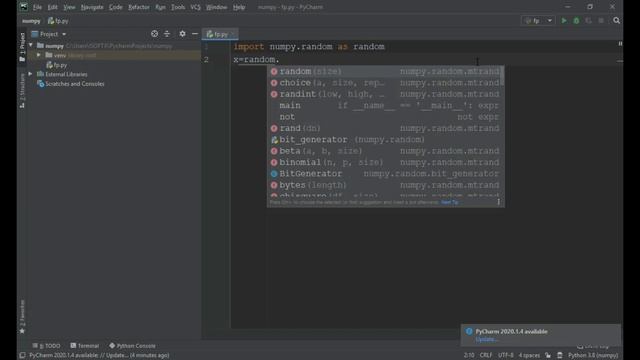This screenshot has width=640, height=360.
Task: Open the Window menu
Action: click(216, 7)
